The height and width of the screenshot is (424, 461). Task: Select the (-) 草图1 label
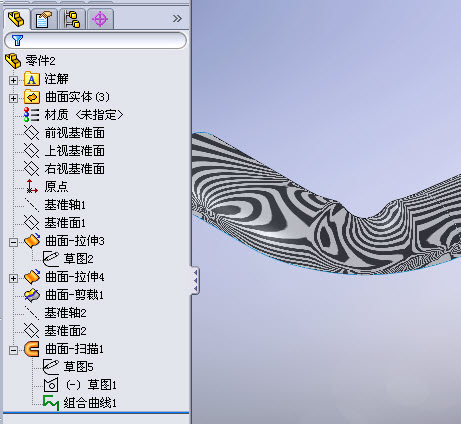(x=91, y=385)
